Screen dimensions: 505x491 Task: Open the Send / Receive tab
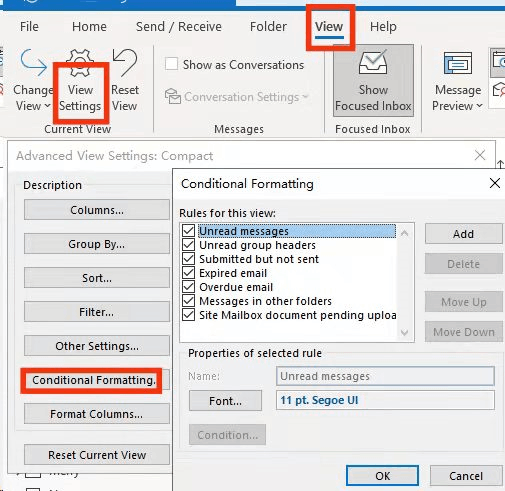point(179,27)
